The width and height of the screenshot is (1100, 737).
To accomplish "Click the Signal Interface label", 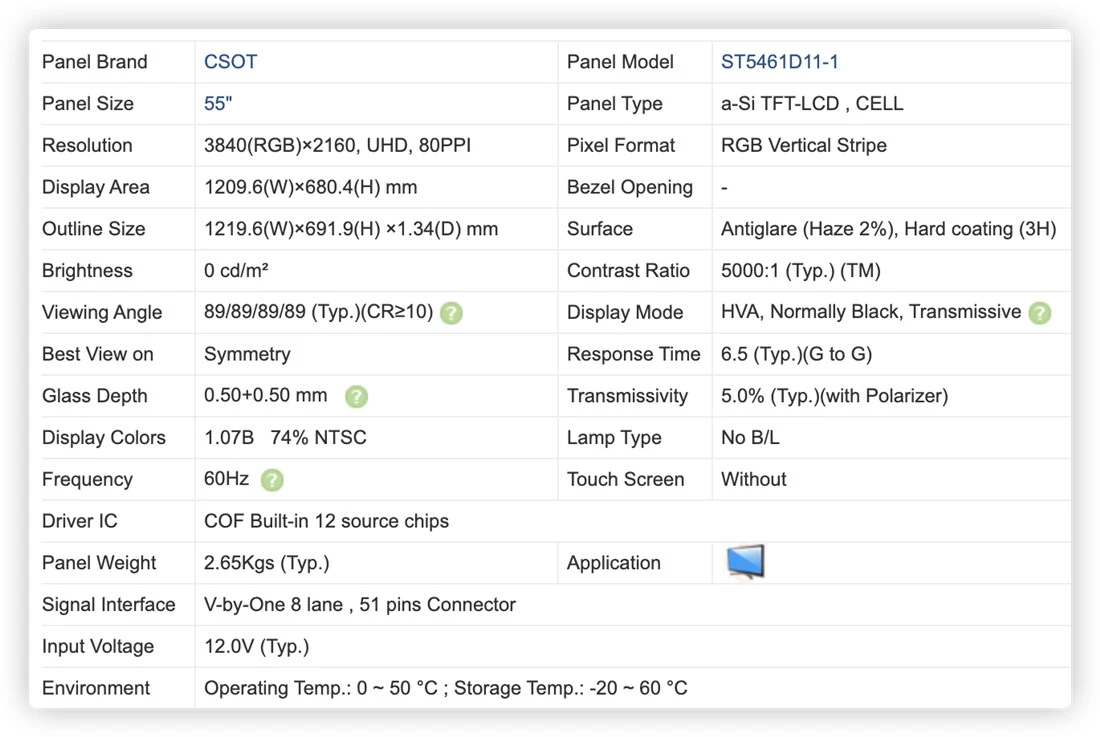I will tap(109, 604).
